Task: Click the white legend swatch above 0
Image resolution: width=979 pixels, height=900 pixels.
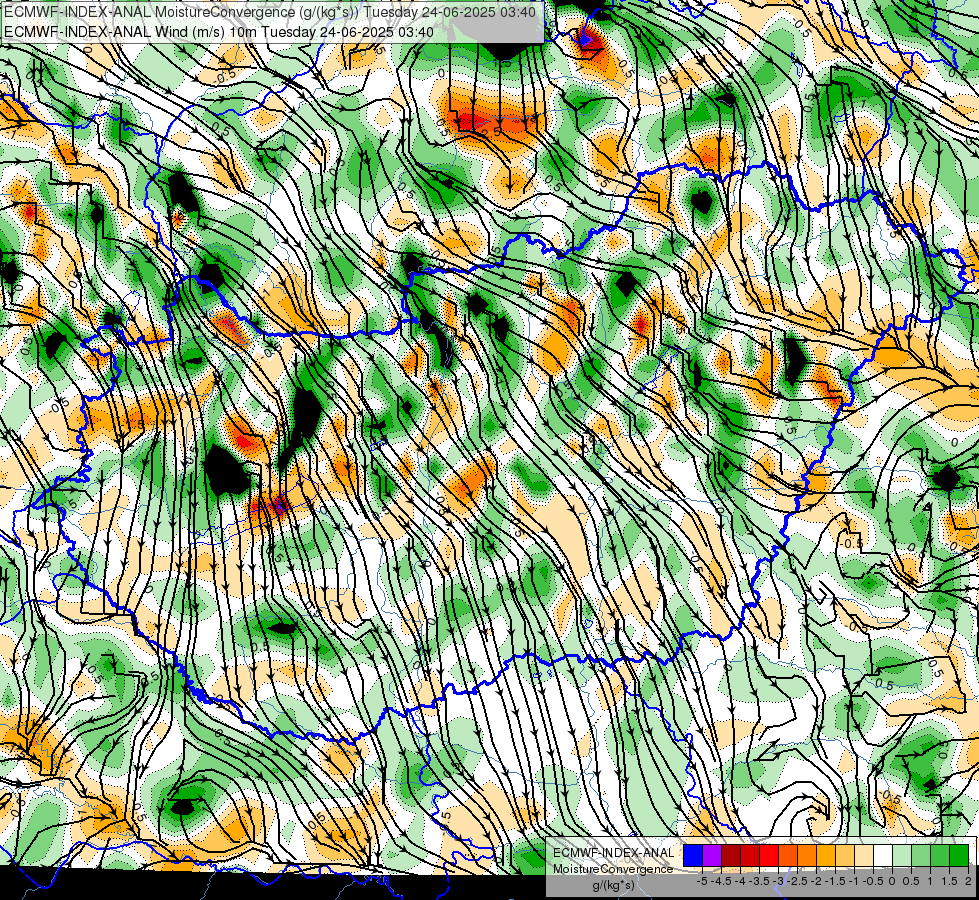Action: [x=883, y=855]
